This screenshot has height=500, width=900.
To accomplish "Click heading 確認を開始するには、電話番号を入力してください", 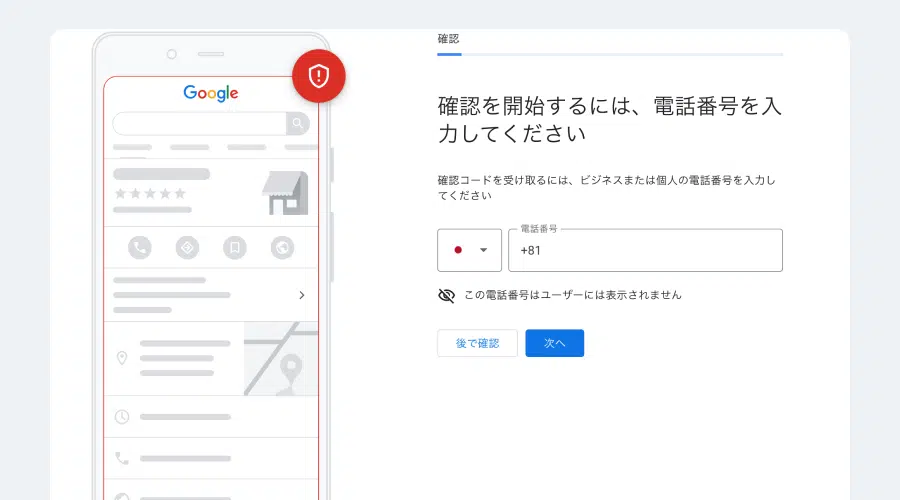I will [610, 119].
